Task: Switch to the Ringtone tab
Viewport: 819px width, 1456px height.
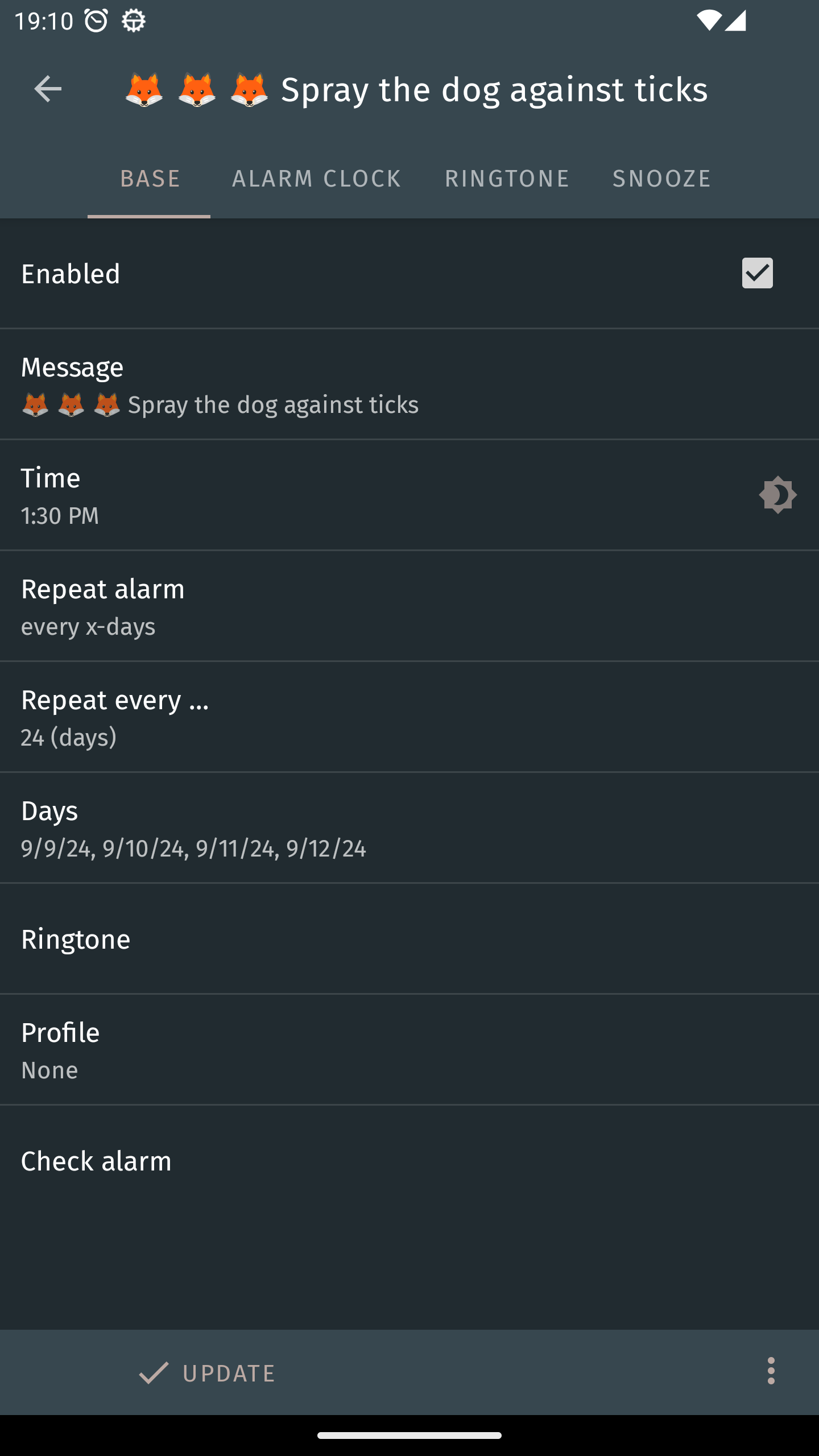Action: tap(507, 179)
